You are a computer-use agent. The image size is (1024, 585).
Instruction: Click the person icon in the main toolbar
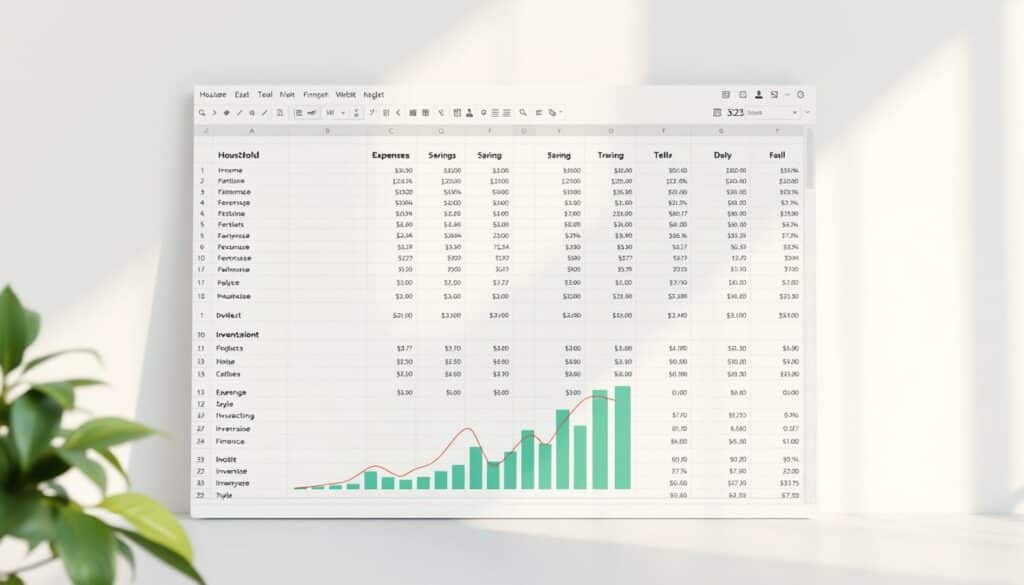469,112
